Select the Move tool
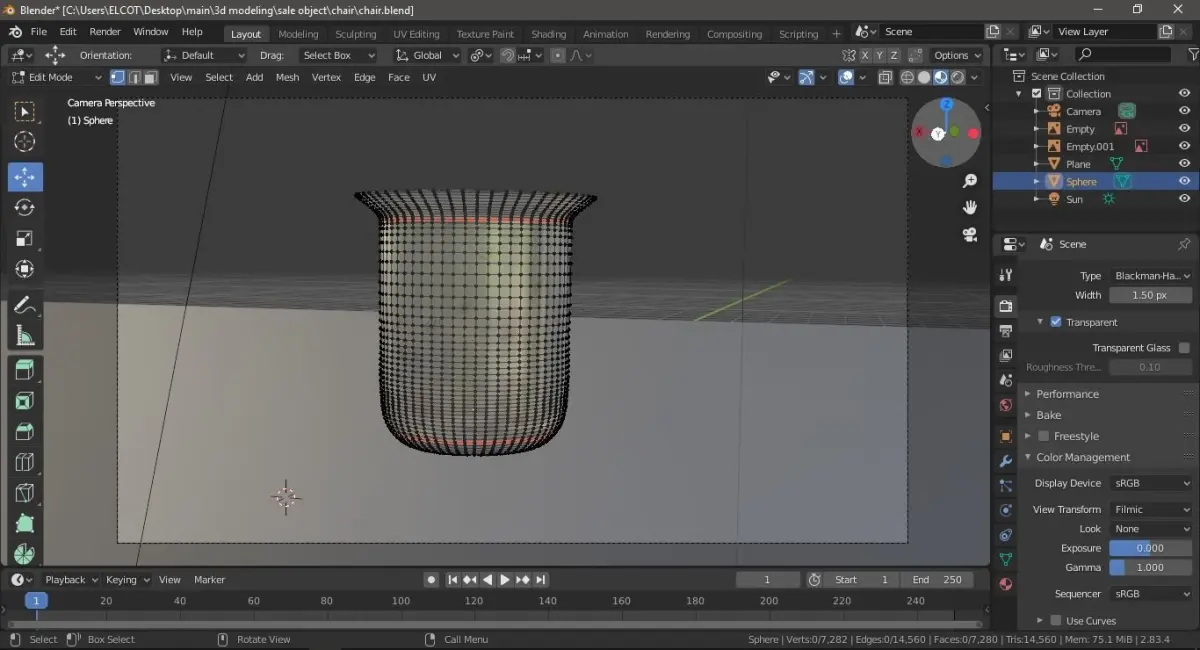The width and height of the screenshot is (1200, 650). click(x=25, y=177)
